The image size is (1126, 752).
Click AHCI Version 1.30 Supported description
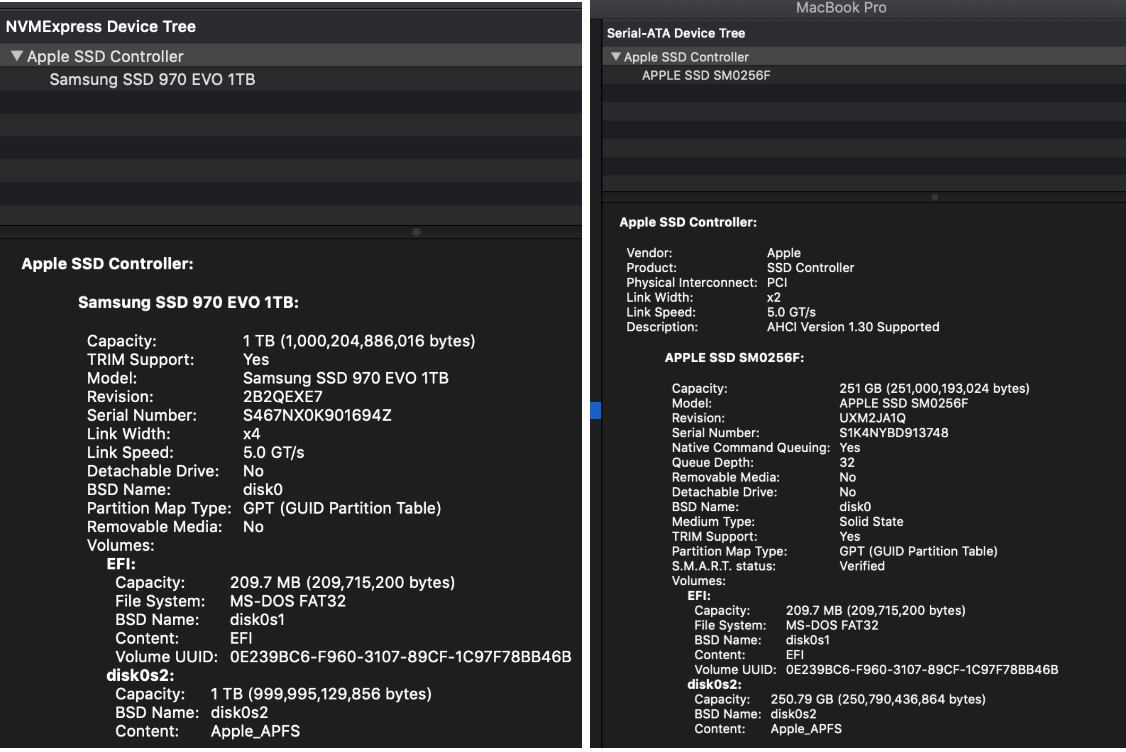853,327
